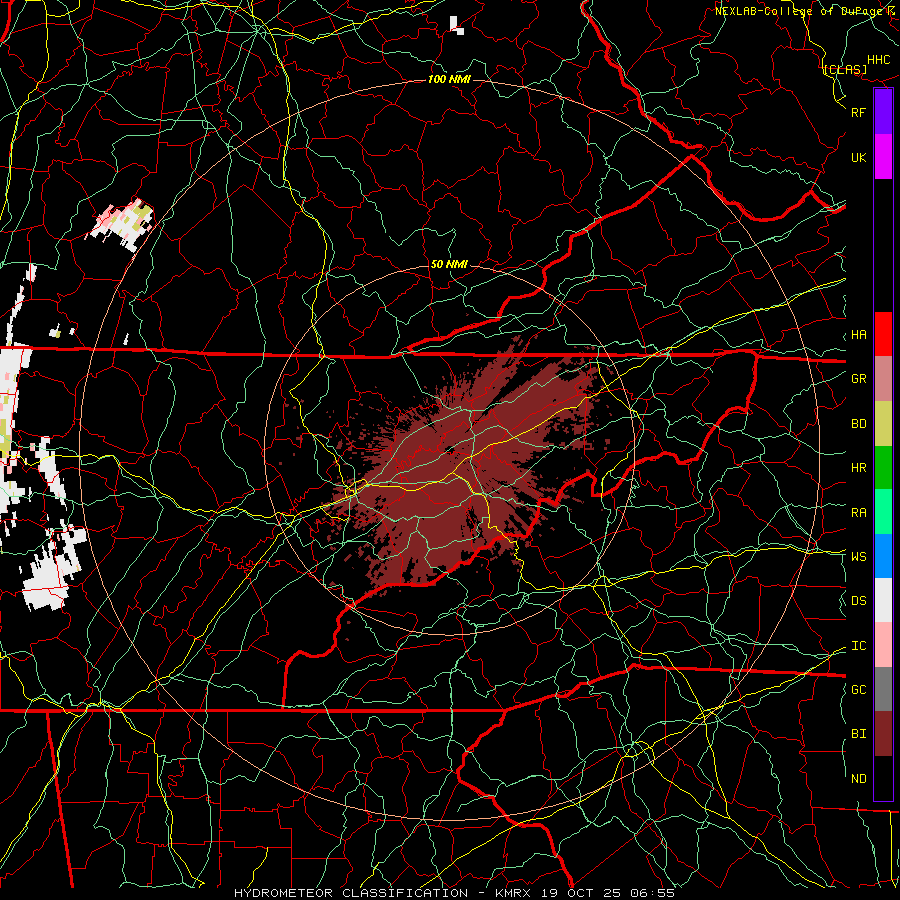Pick the dark green HR swatch
900x900 pixels.
[883, 468]
